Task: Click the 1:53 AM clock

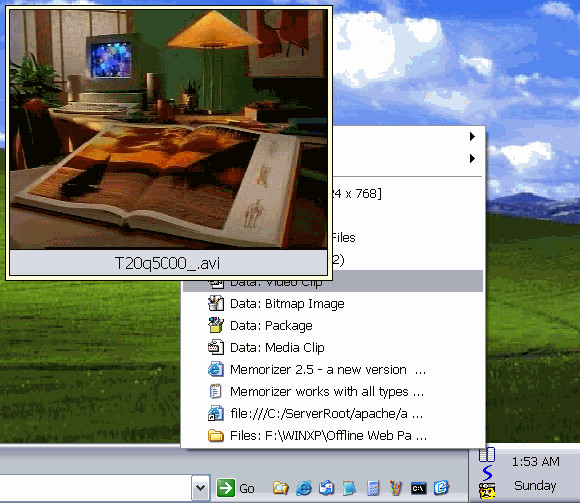Action: pyautogui.click(x=536, y=462)
